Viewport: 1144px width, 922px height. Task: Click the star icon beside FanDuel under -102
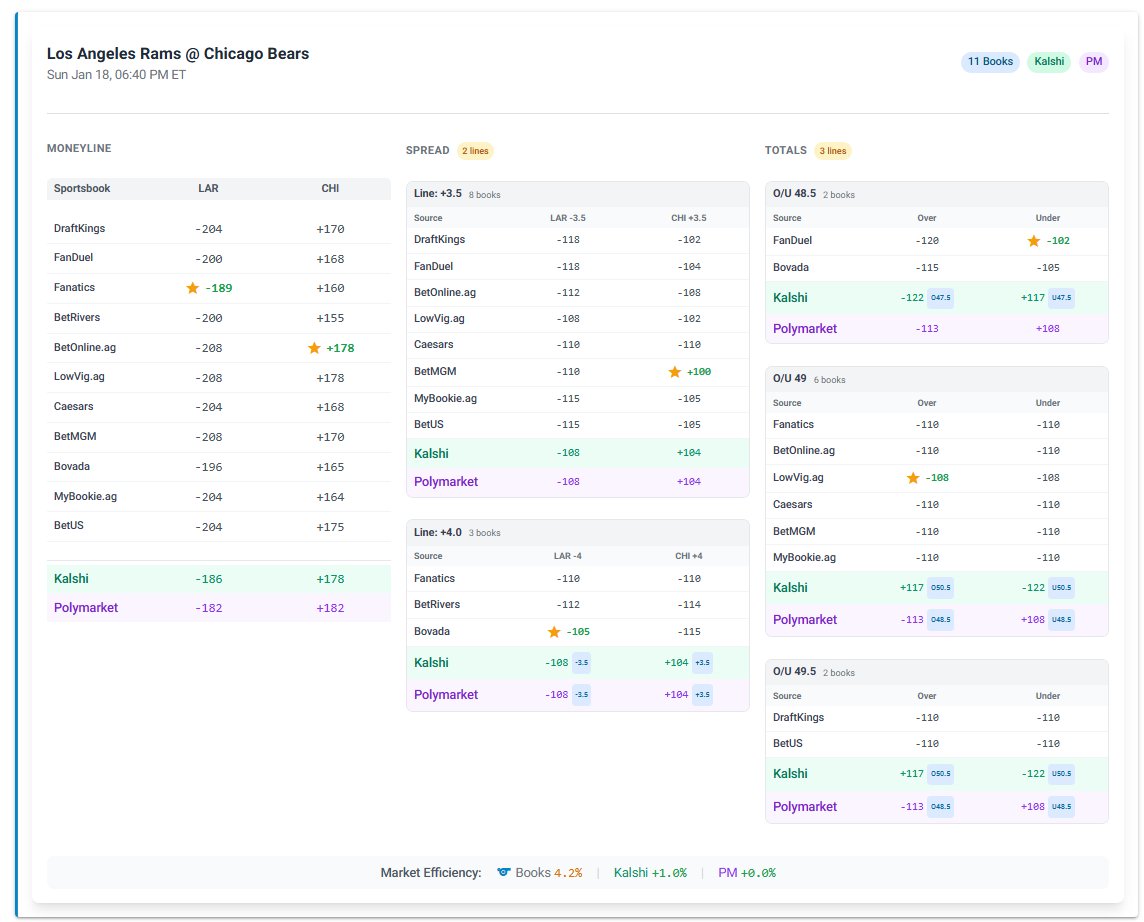[1034, 241]
